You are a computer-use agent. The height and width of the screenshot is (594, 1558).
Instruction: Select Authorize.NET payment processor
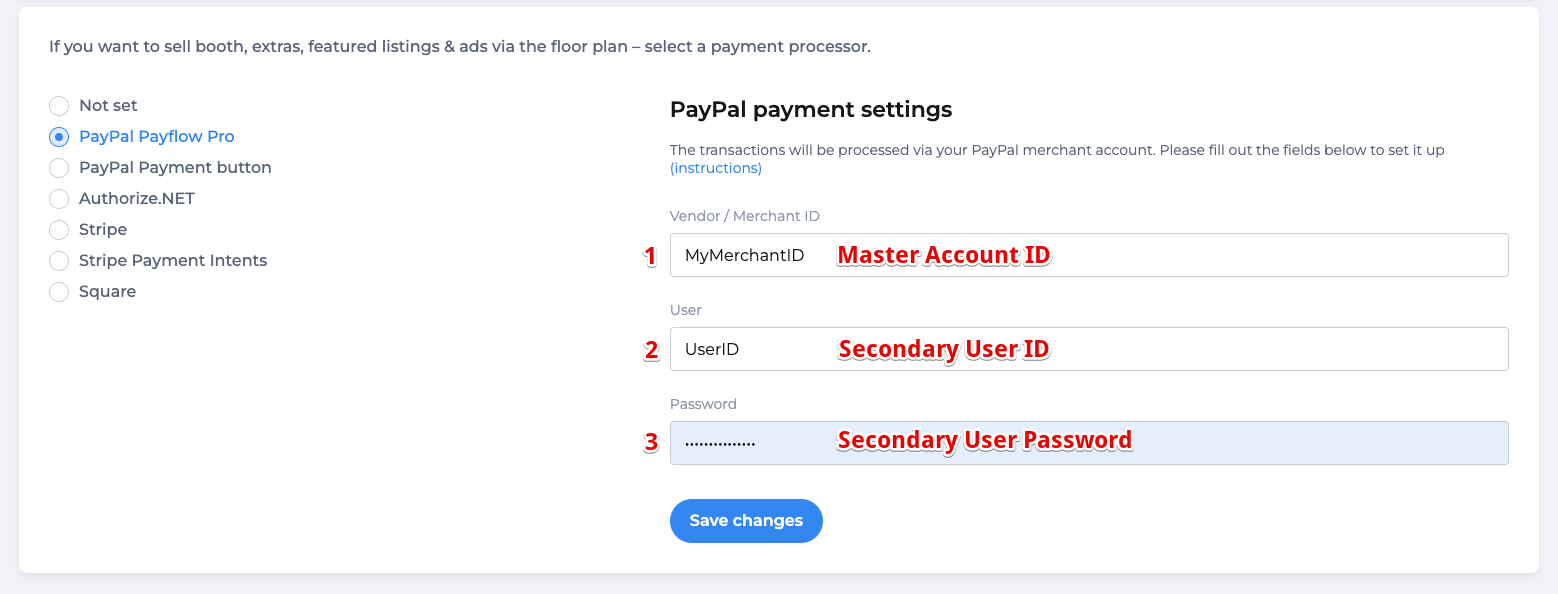coord(58,198)
